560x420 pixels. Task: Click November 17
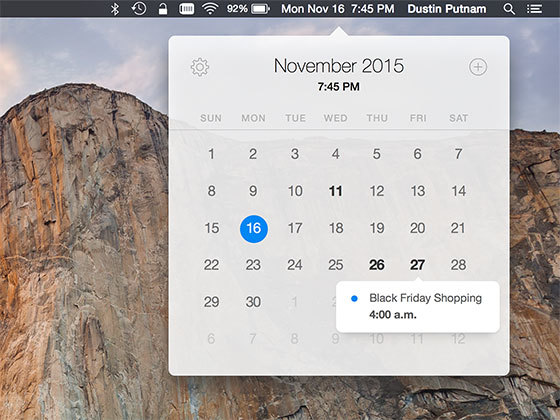point(295,228)
